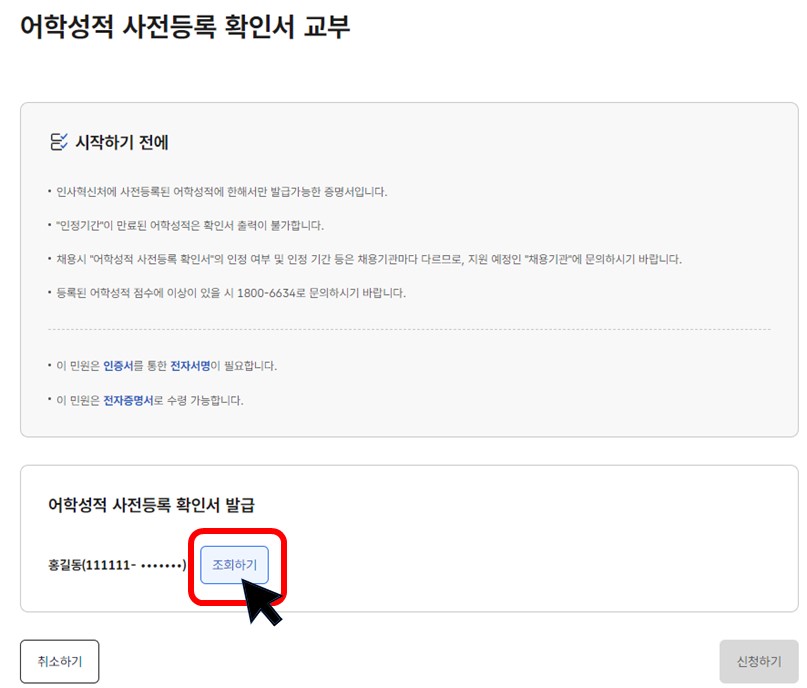Select the heading 시작하기 전에

tap(122, 143)
